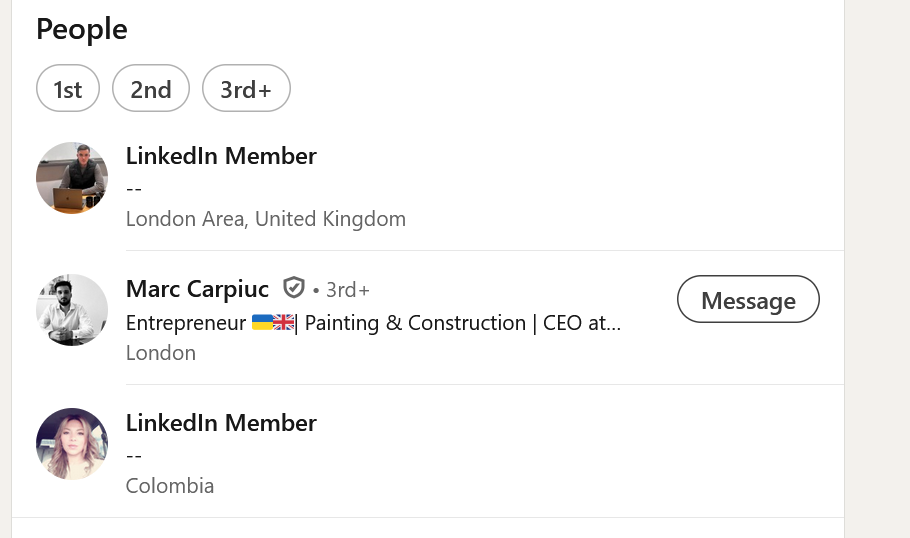
Task: Click the London Area, United Kingdom location text
Action: [266, 219]
